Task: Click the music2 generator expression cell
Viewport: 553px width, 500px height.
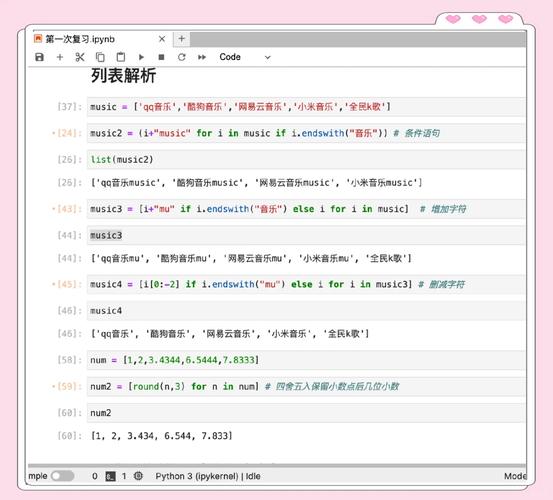Action: coord(306,133)
